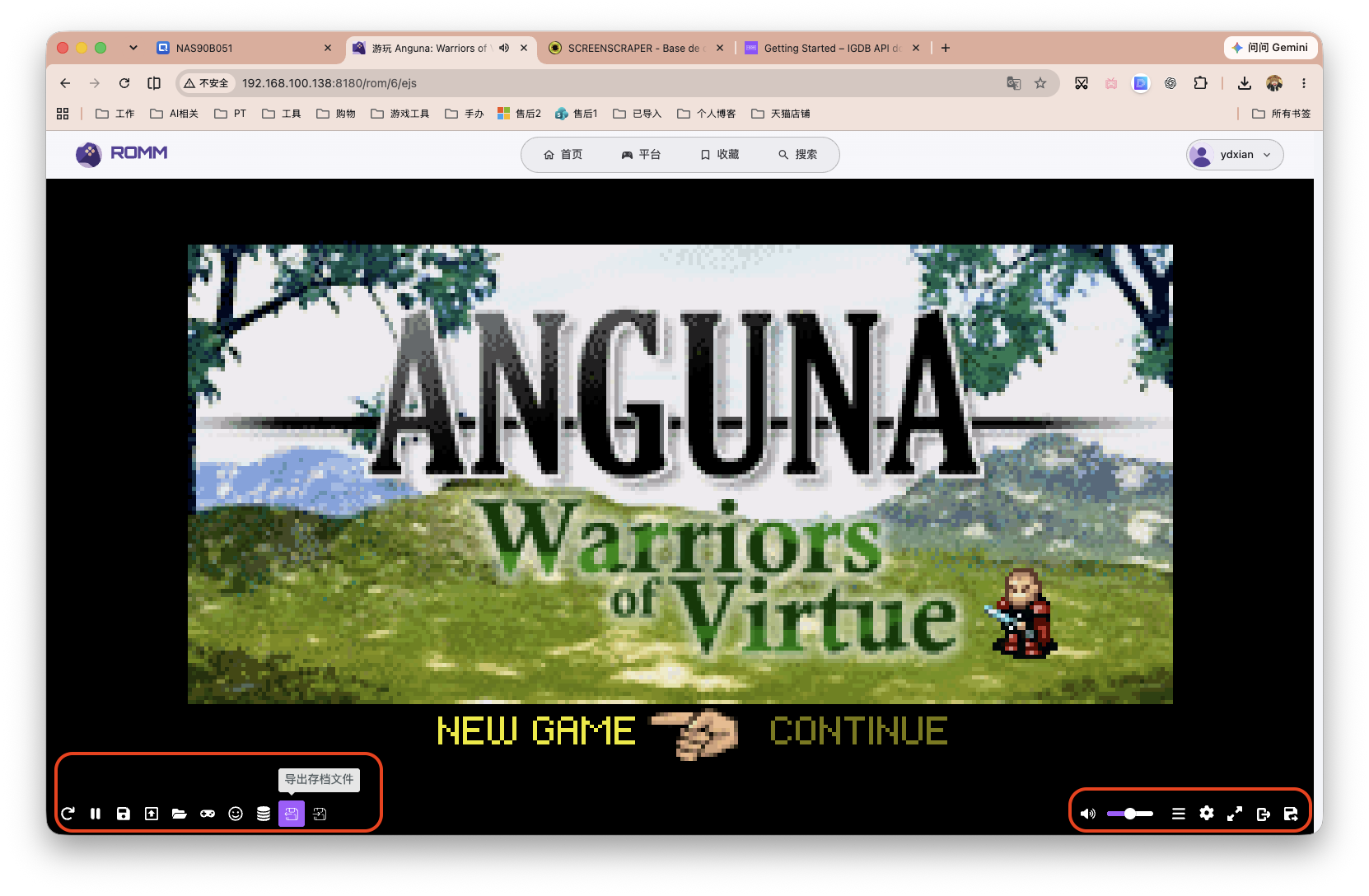The image size is (1369, 896).
Task: Open browser downloads
Action: point(1245,83)
